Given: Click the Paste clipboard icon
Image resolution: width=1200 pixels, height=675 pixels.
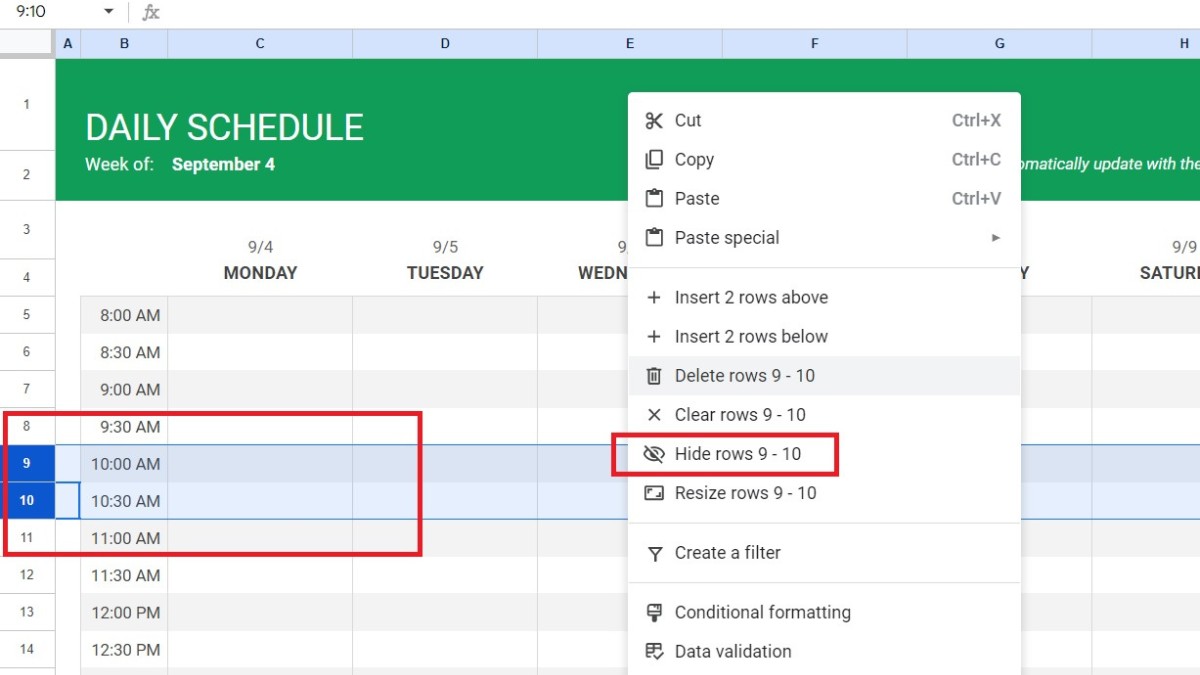Looking at the screenshot, I should point(655,198).
